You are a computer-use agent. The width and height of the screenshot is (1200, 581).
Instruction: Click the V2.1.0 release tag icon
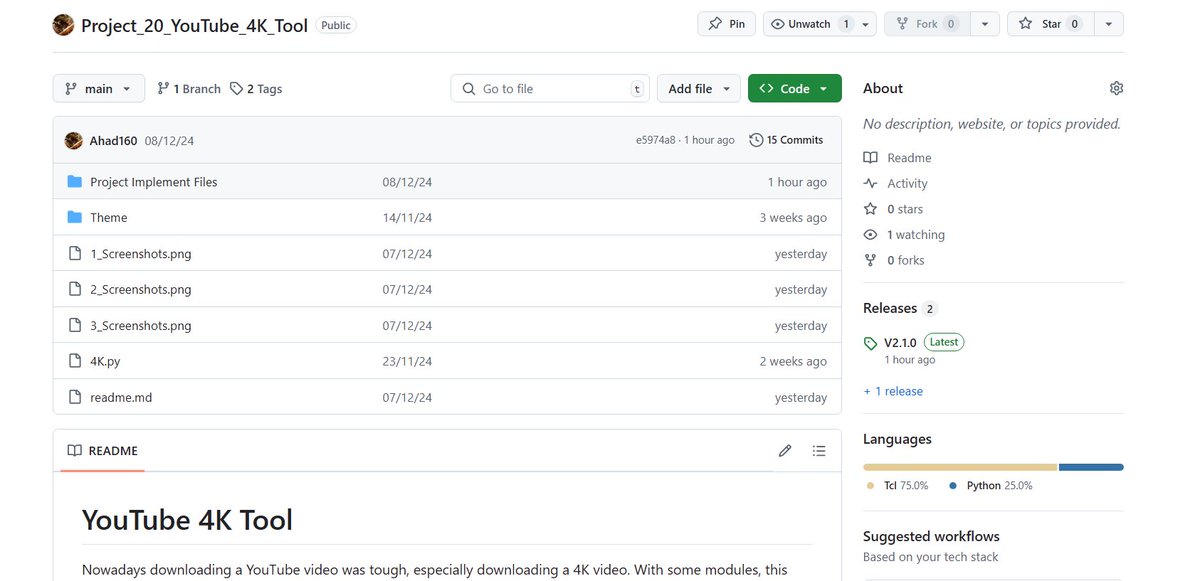pyautogui.click(x=870, y=343)
